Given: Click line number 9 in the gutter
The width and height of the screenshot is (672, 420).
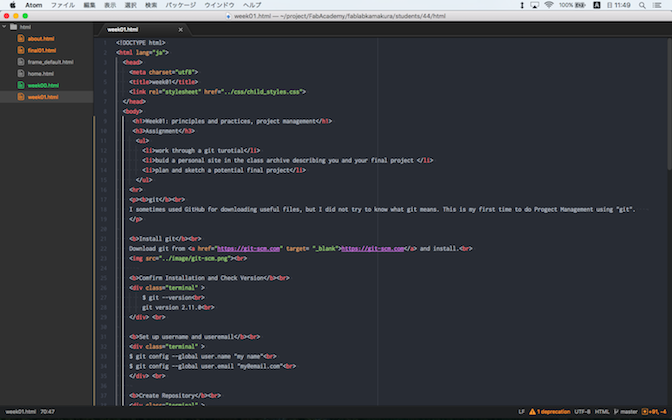Looking at the screenshot, I should click(105, 121).
